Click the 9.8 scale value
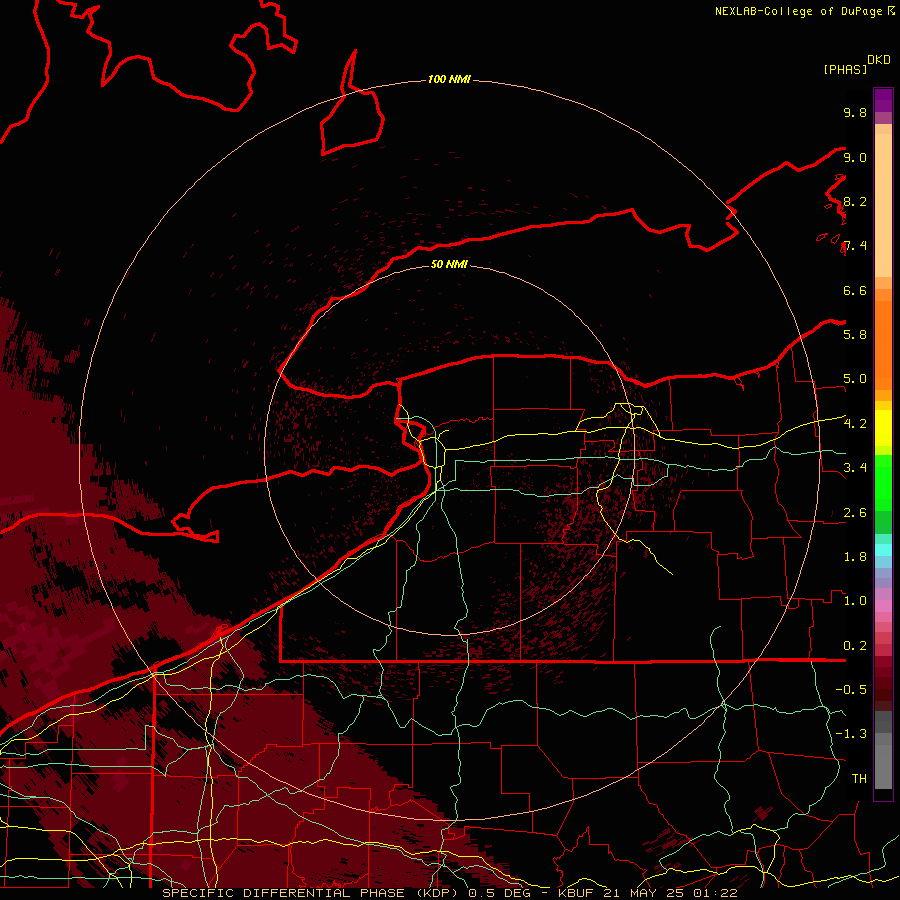Screen dimensions: 900x900 [x=855, y=112]
